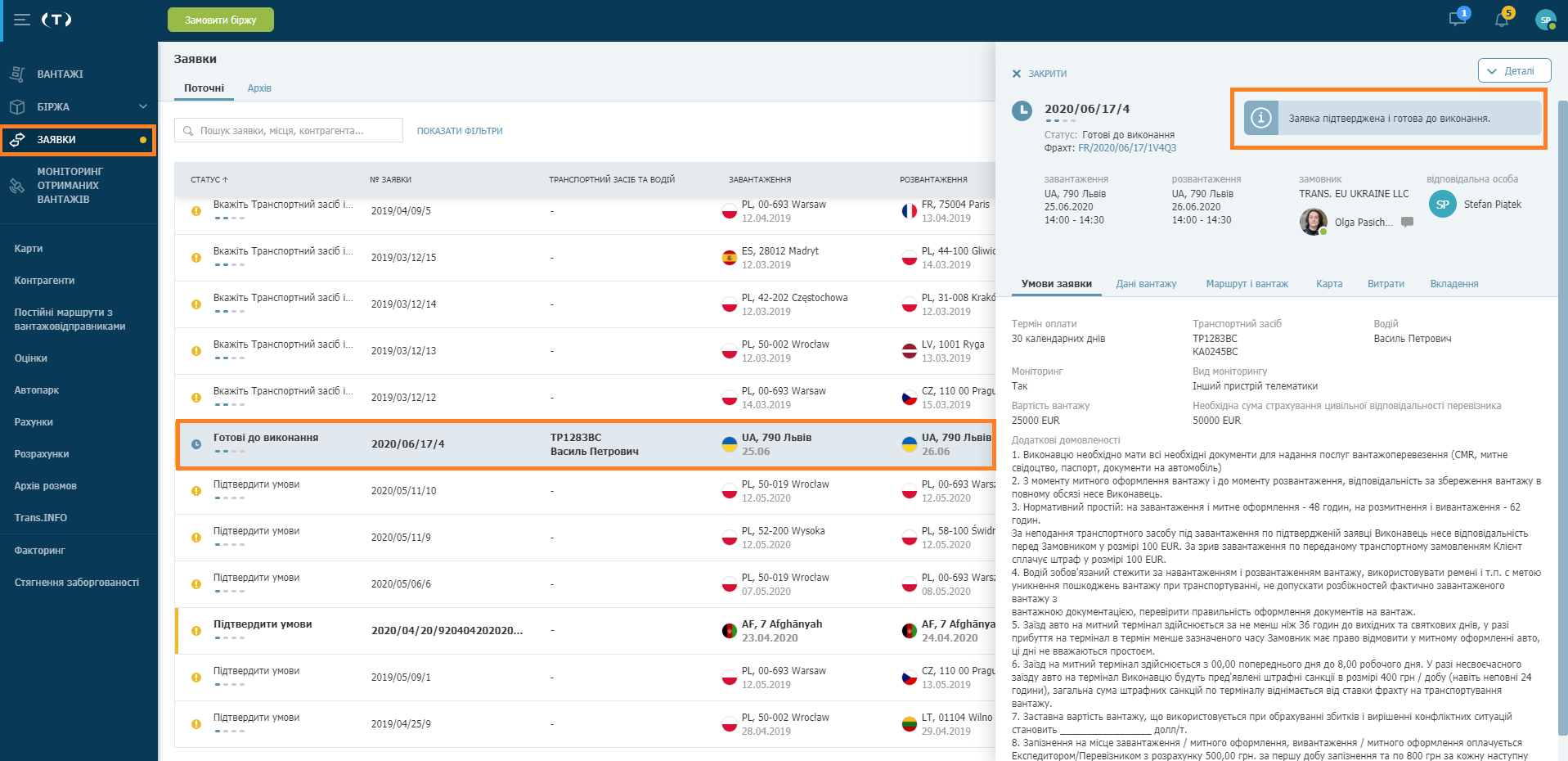Open Оцінки in sidebar
This screenshot has height=761, width=1568.
tap(31, 358)
